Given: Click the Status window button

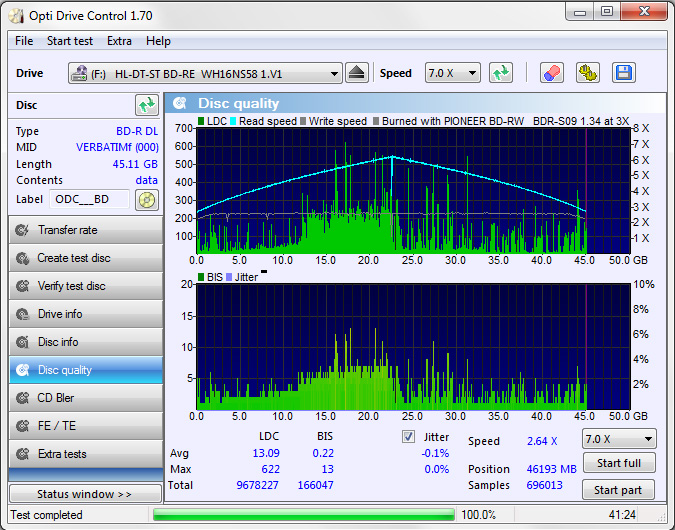Looking at the screenshot, I should (x=85, y=494).
